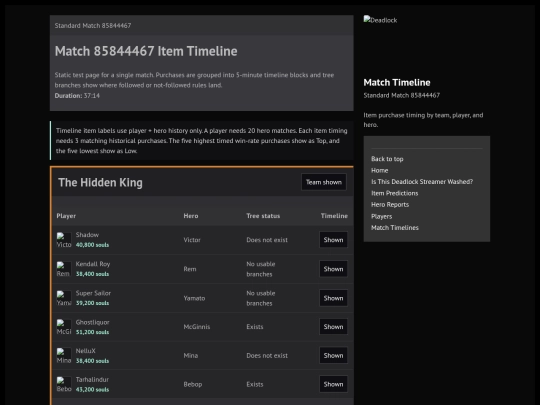Click Shadow's Victor hero avatar
This screenshot has height=405, width=540.
[64, 240]
